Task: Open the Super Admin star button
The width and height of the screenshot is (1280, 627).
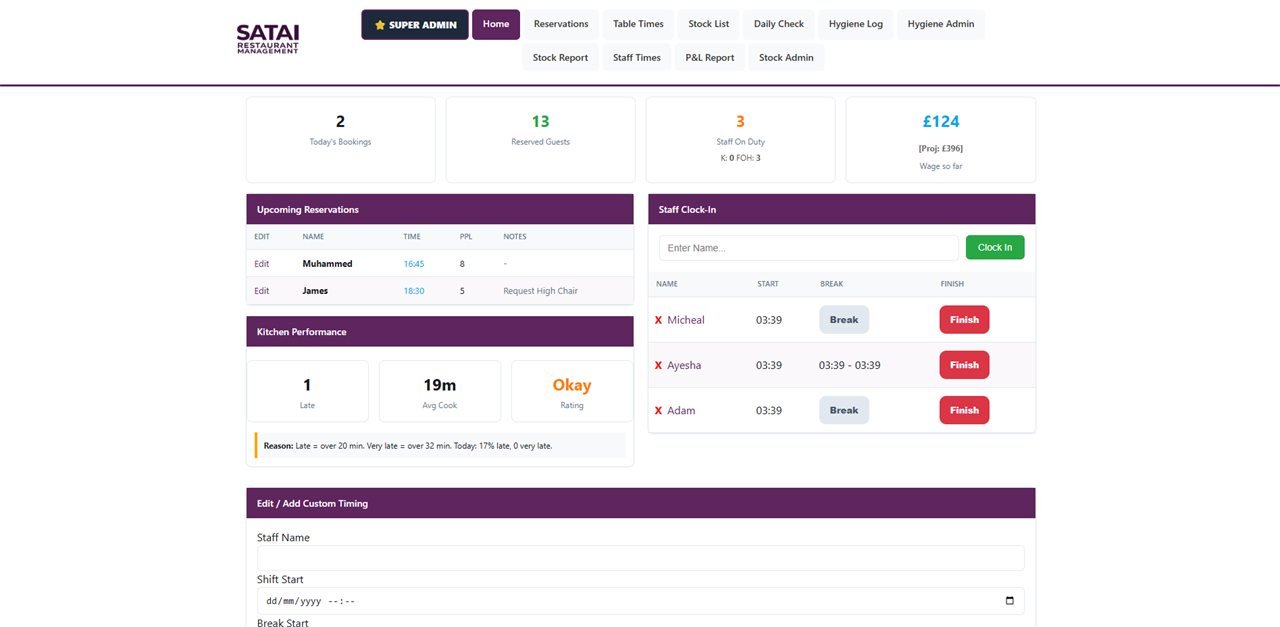Action: pyautogui.click(x=415, y=25)
